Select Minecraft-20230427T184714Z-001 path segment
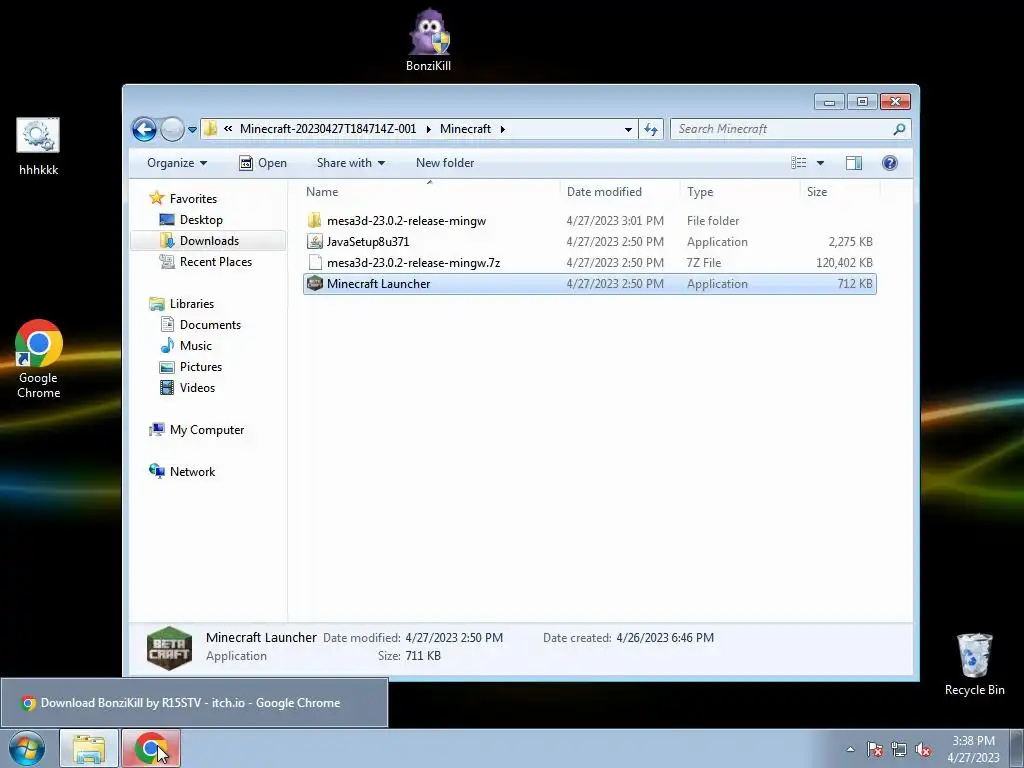Image resolution: width=1024 pixels, height=768 pixels. [x=328, y=129]
